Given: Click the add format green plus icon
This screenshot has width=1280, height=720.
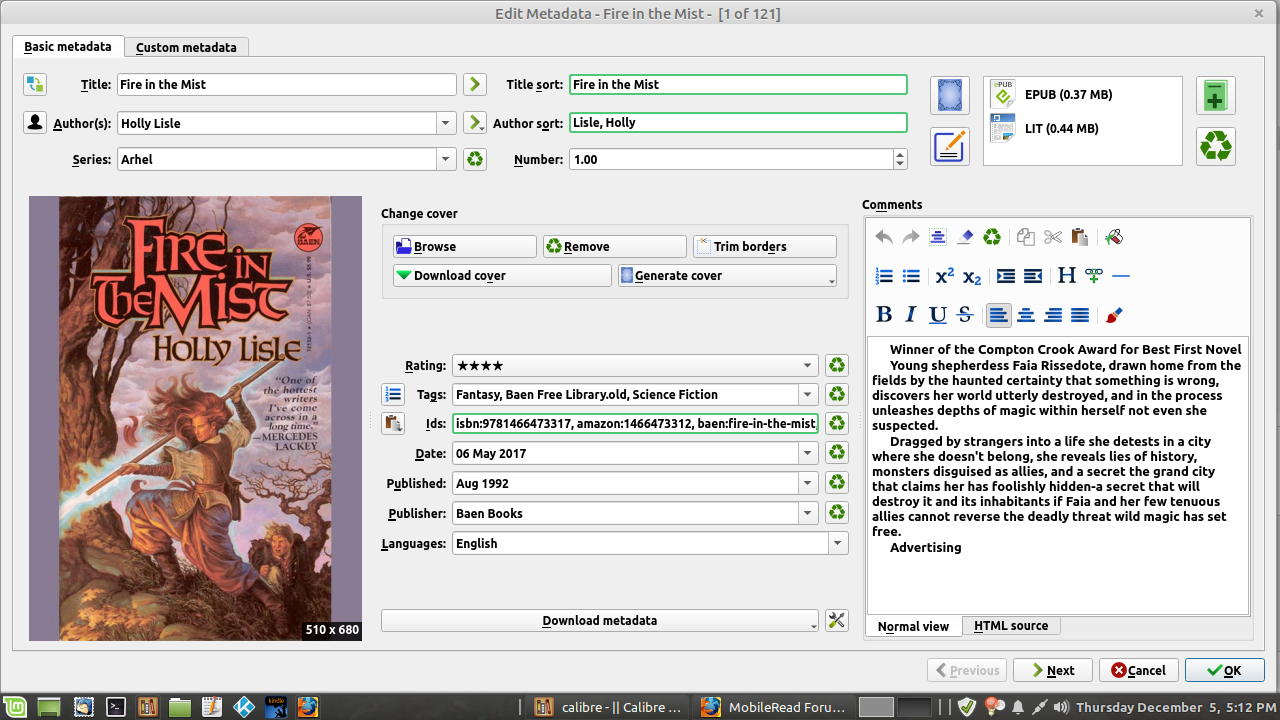Looking at the screenshot, I should tap(1216, 96).
